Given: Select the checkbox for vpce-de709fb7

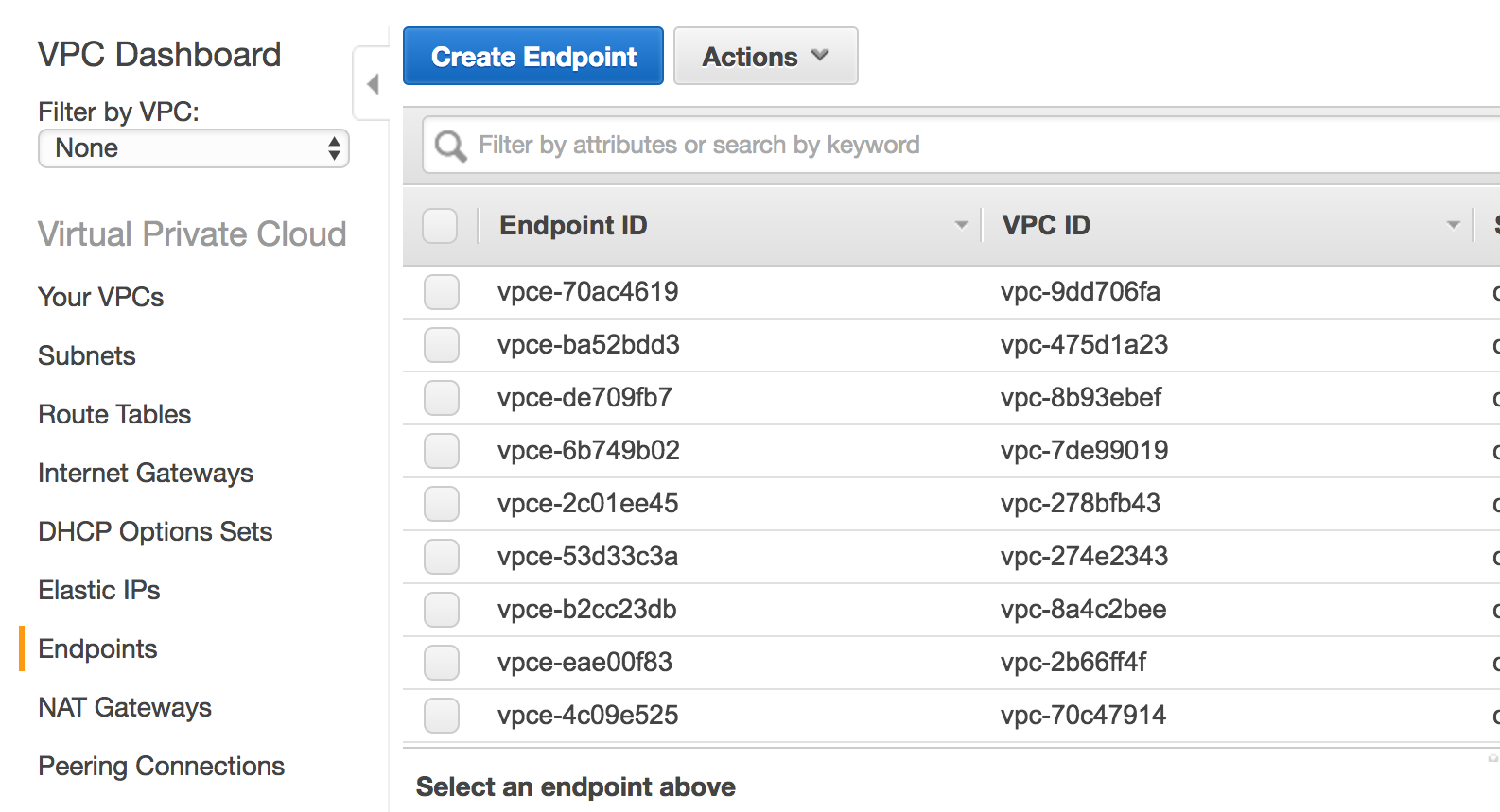Looking at the screenshot, I should (x=442, y=398).
